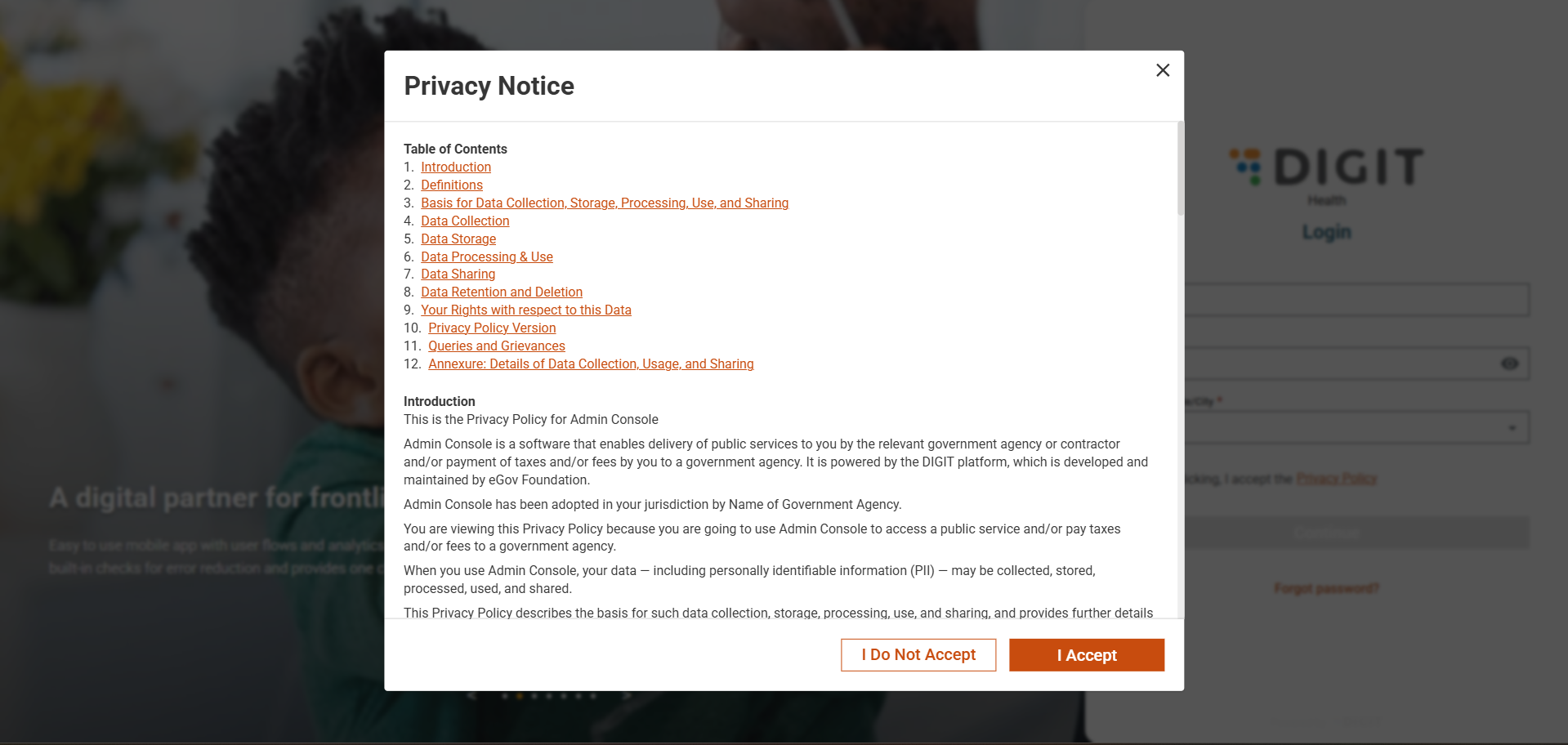The height and width of the screenshot is (745, 1568).
Task: Open the Introduction contents link
Action: (x=456, y=167)
